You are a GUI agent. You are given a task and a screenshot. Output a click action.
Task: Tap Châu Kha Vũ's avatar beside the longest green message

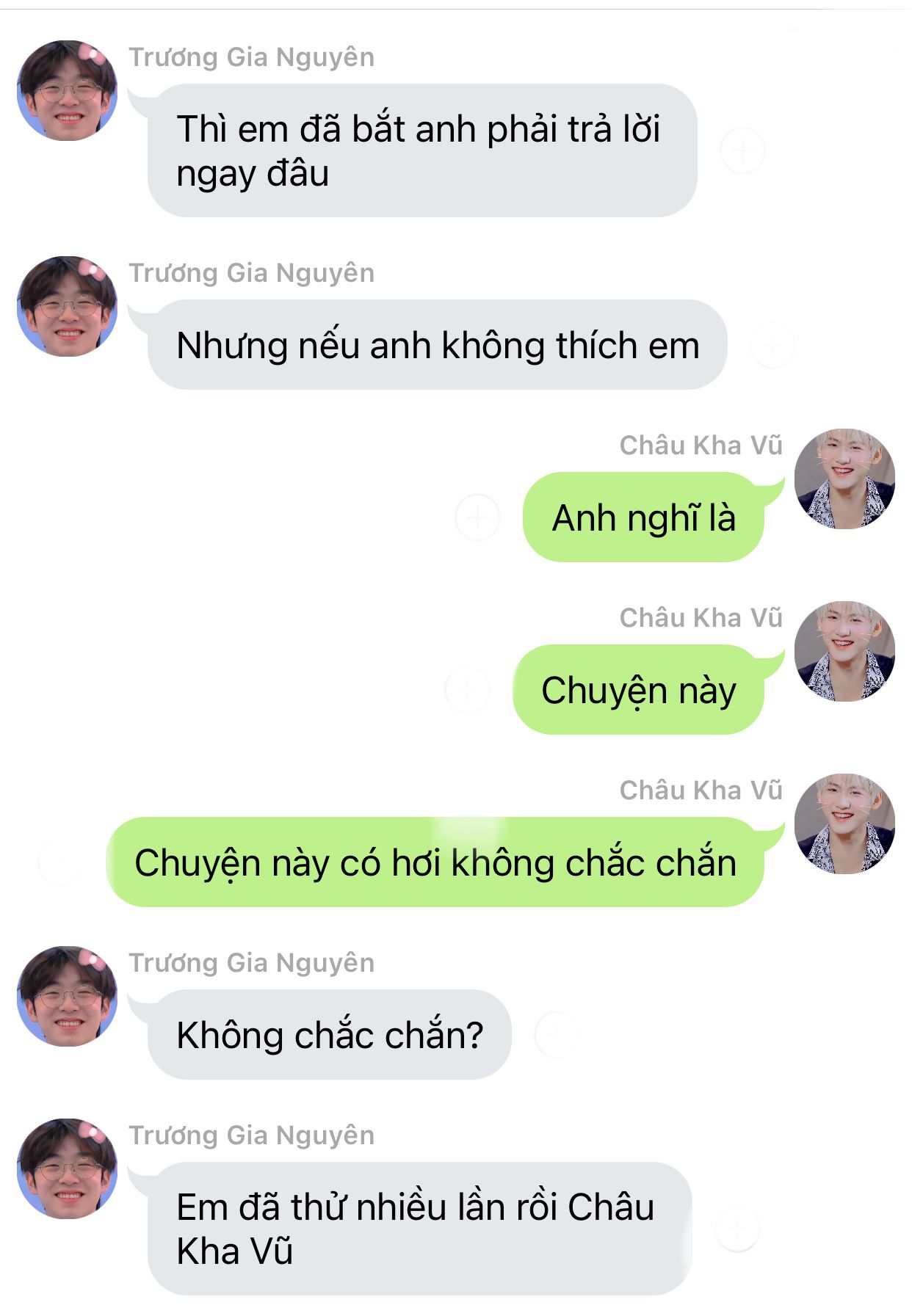click(844, 824)
